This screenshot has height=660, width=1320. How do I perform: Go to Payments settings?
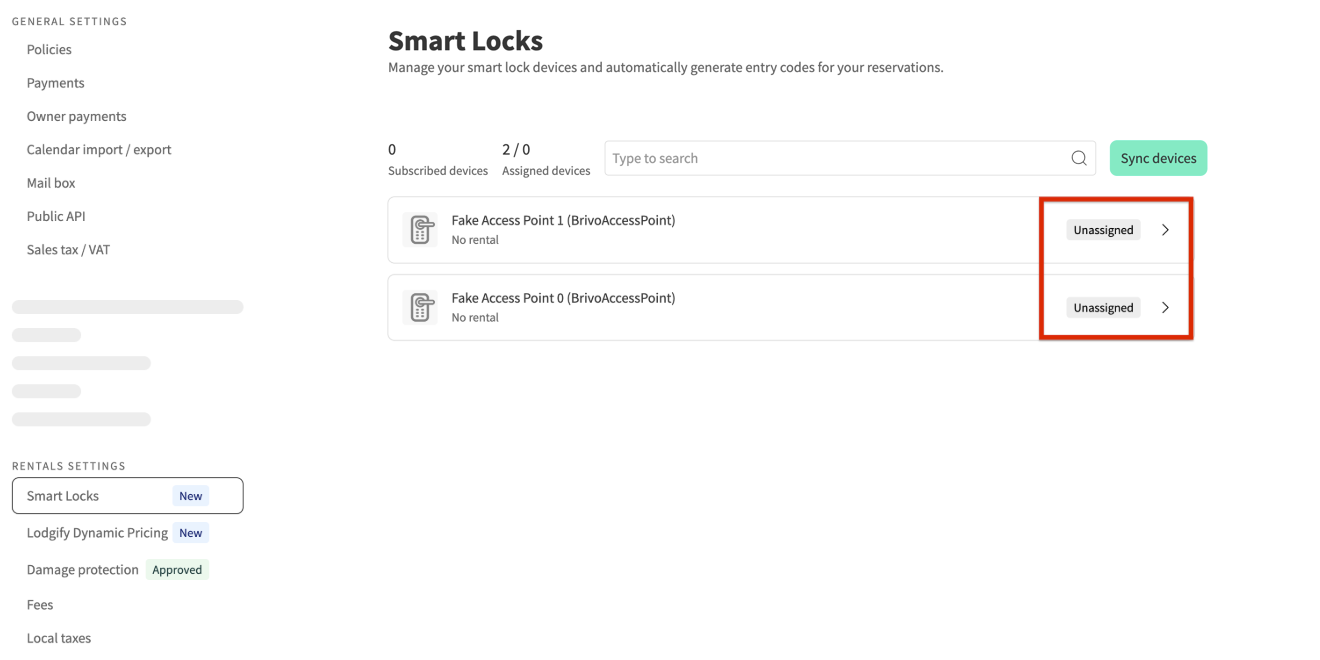click(55, 83)
